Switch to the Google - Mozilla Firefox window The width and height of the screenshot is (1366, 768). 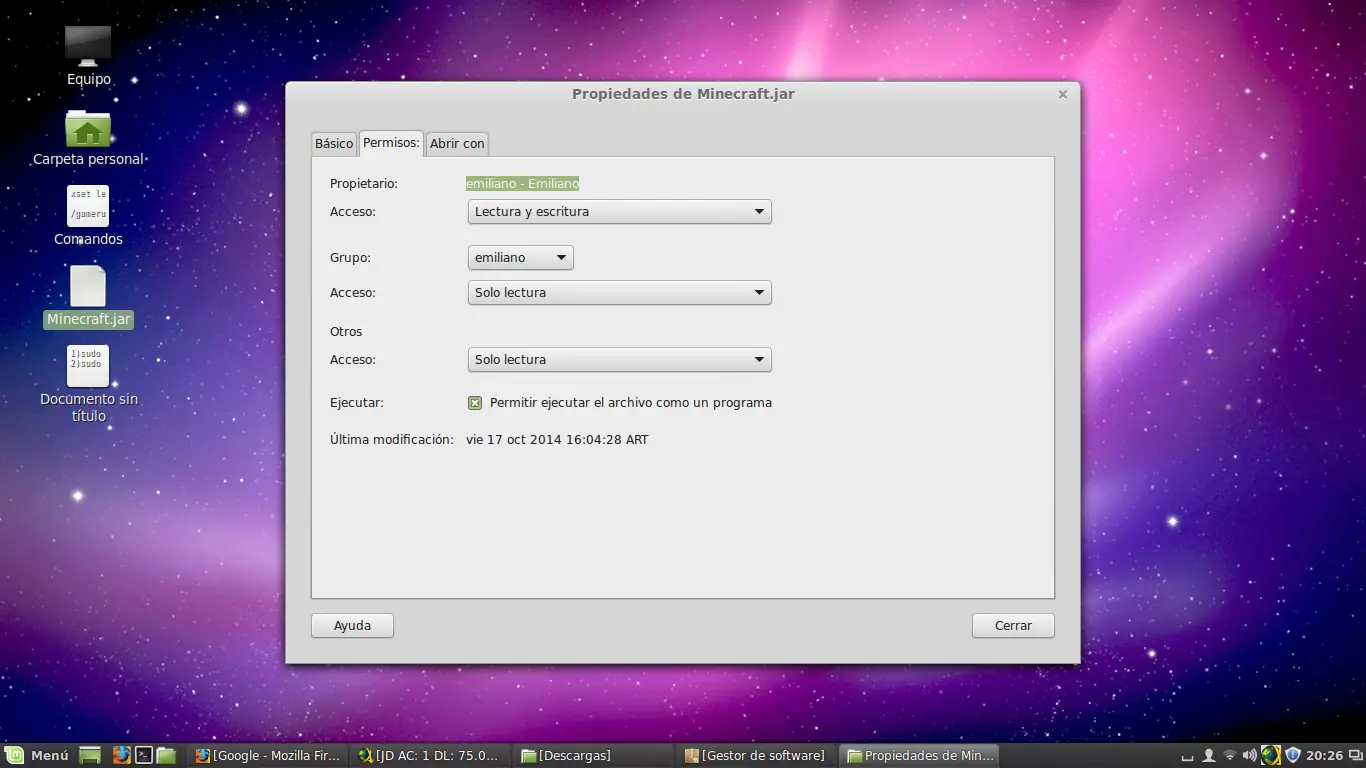268,756
